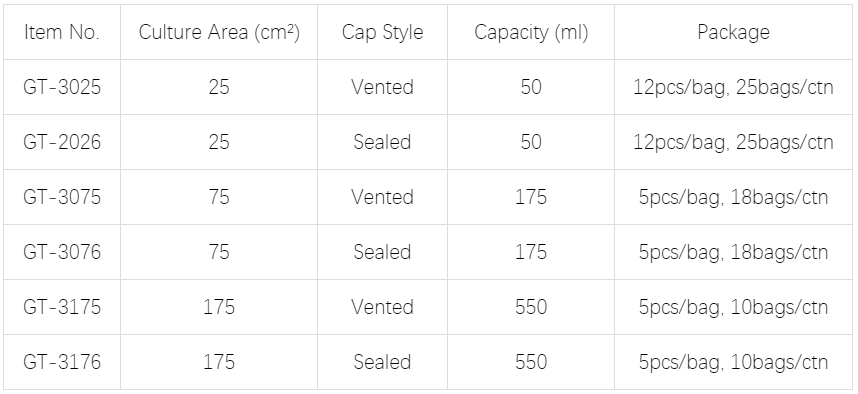Image resolution: width=858 pixels, height=394 pixels.
Task: Select Vented cap style for GT-3025
Action: click(x=382, y=88)
